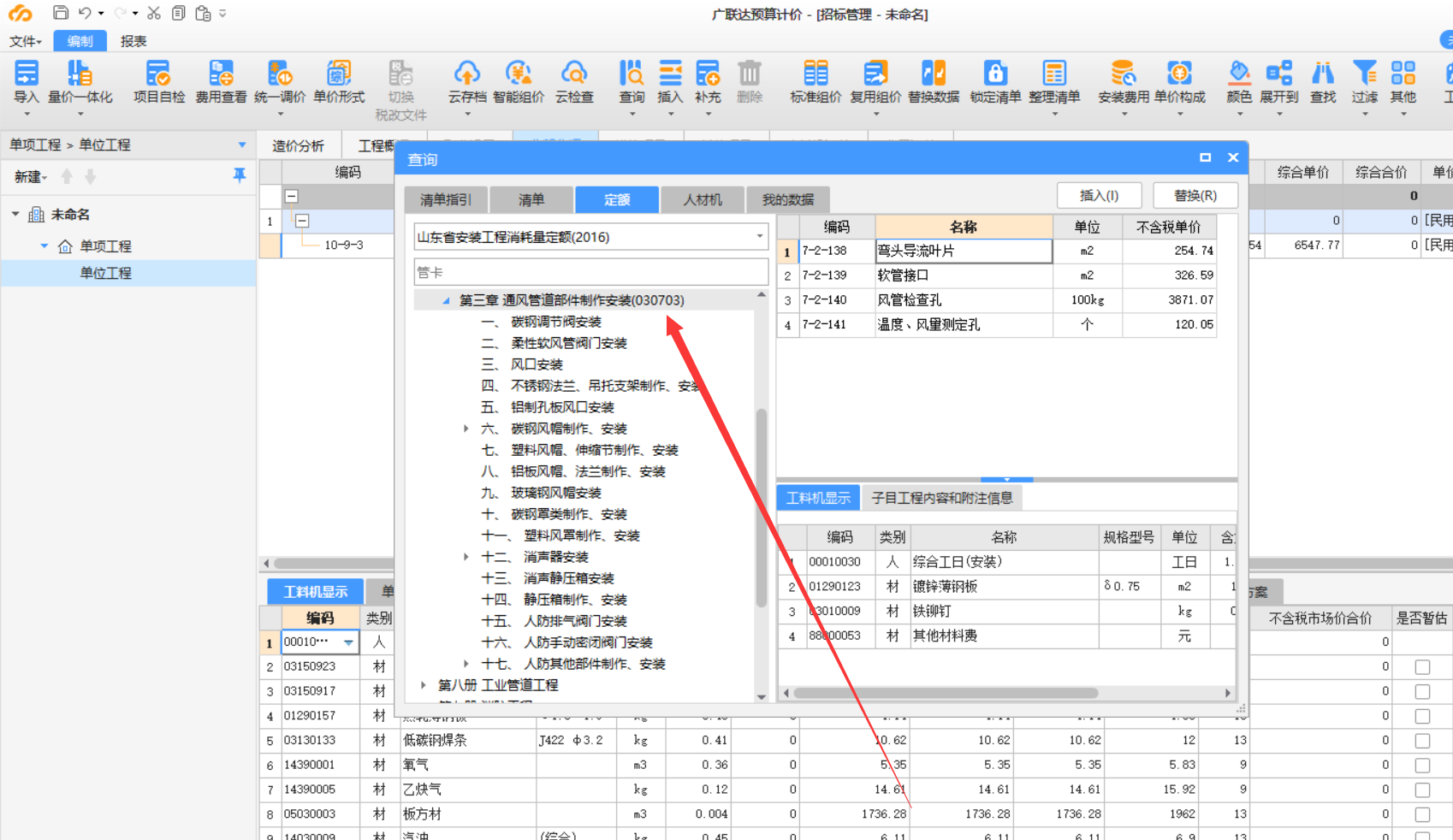Pin the left project panel

pyautogui.click(x=240, y=175)
